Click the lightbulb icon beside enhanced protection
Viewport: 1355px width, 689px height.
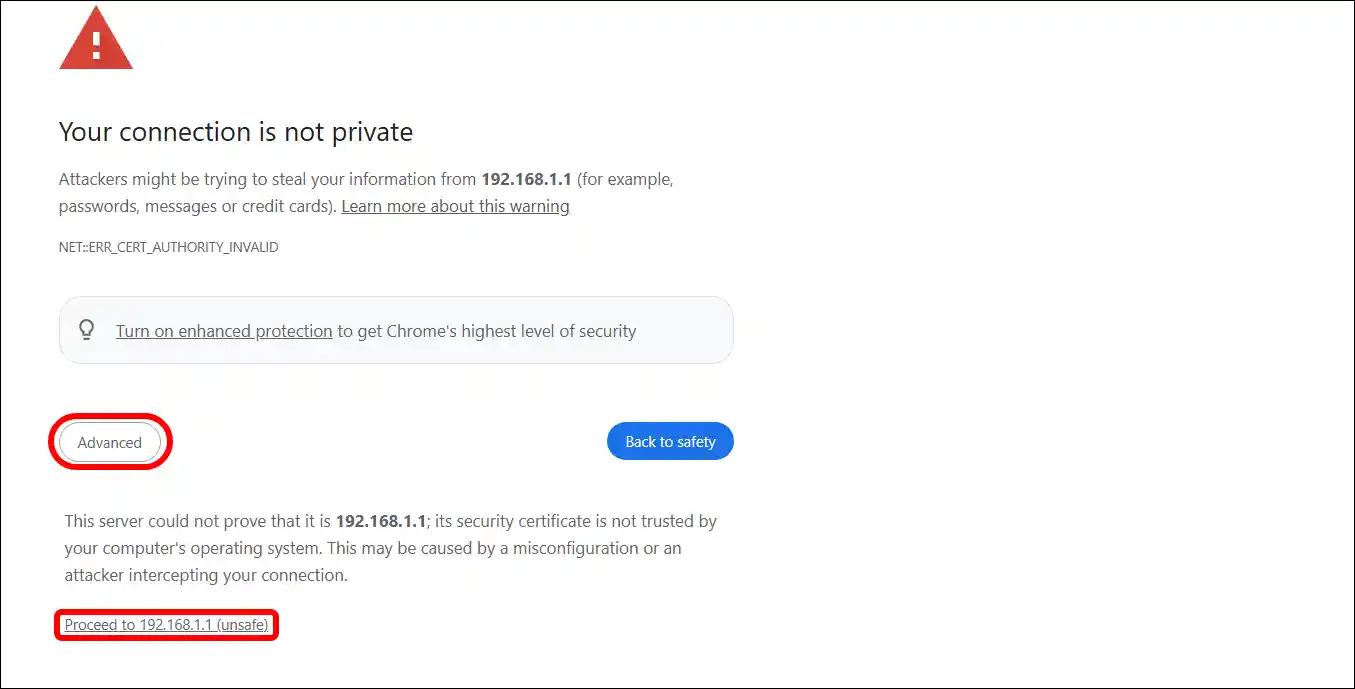click(x=86, y=330)
